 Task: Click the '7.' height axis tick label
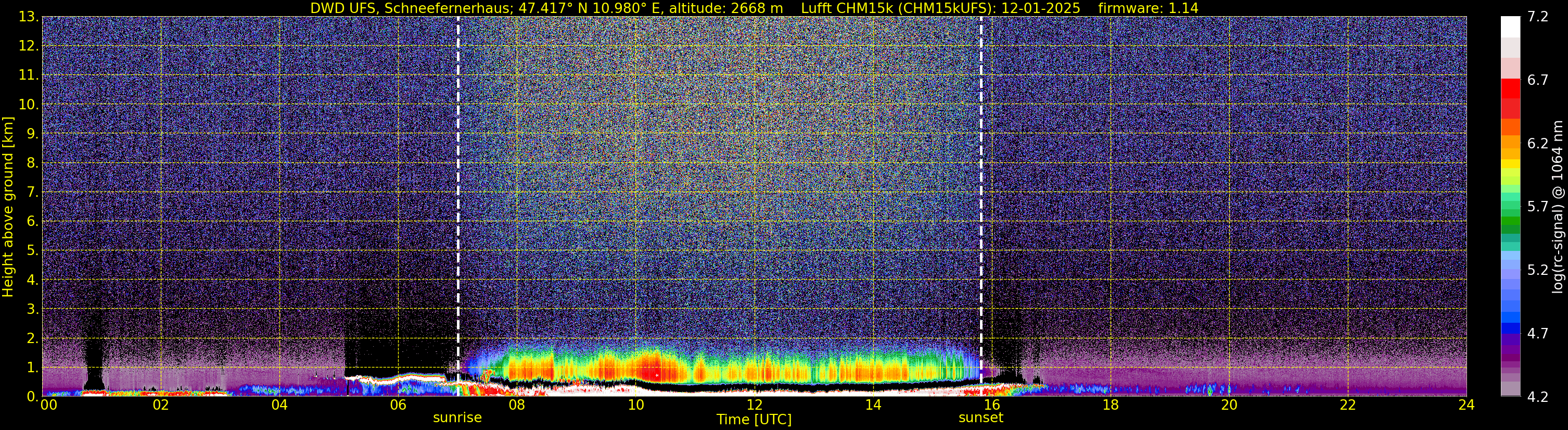(33, 193)
